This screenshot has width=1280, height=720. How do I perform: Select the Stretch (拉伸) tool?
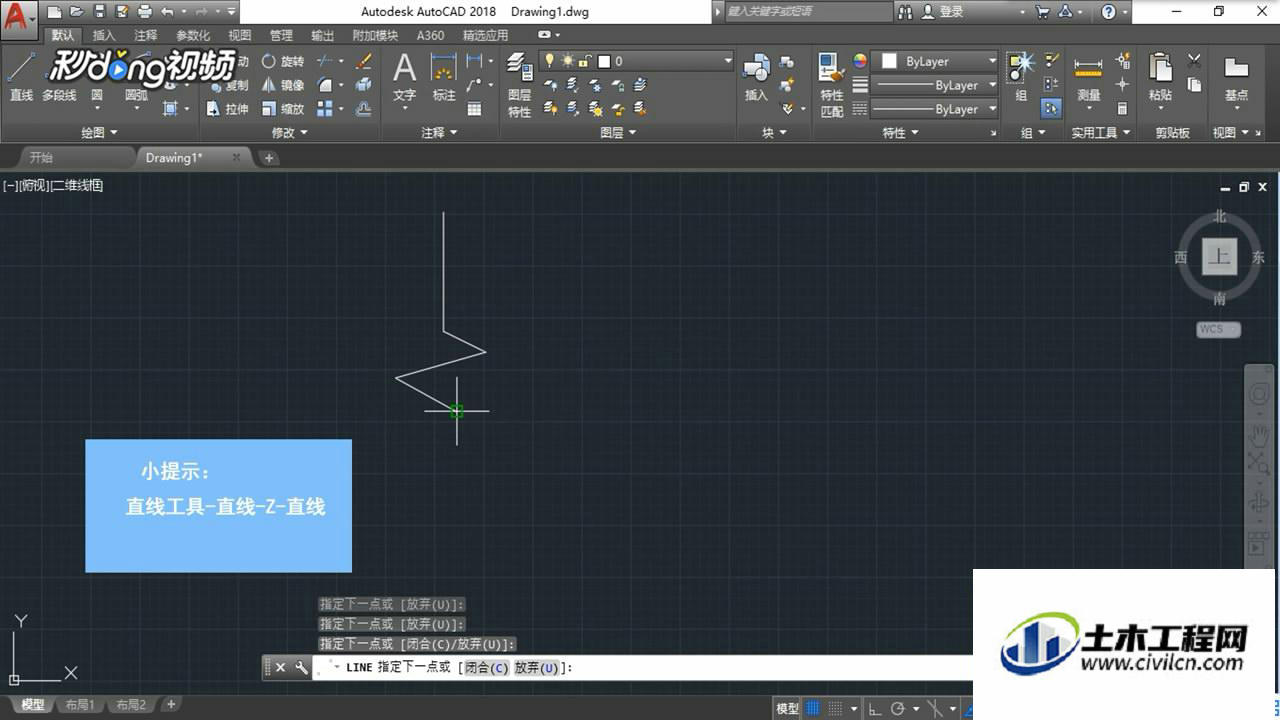click(x=228, y=109)
